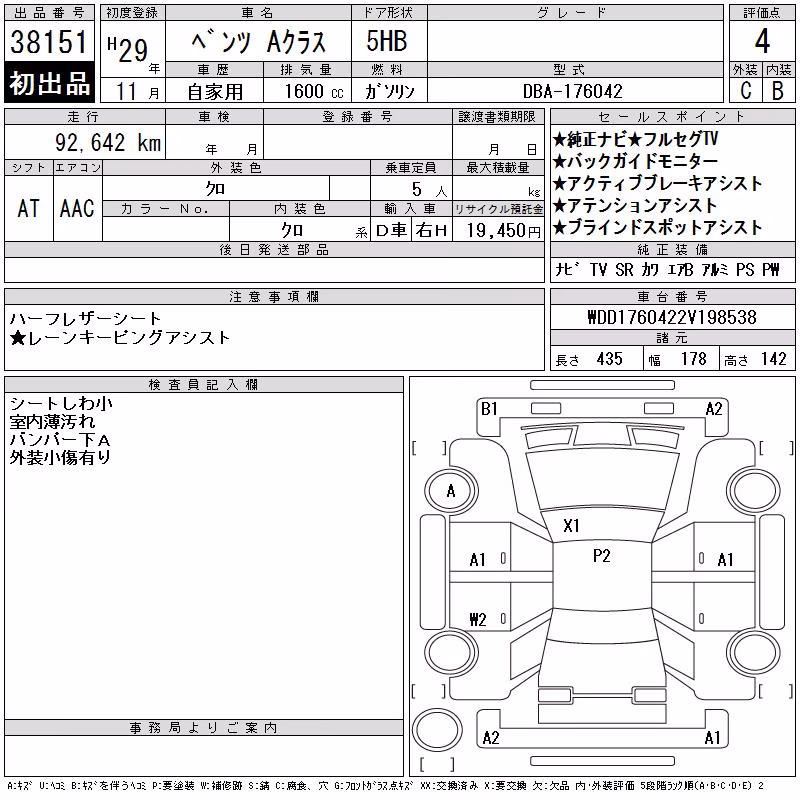Click lot number 38151

tap(49, 42)
